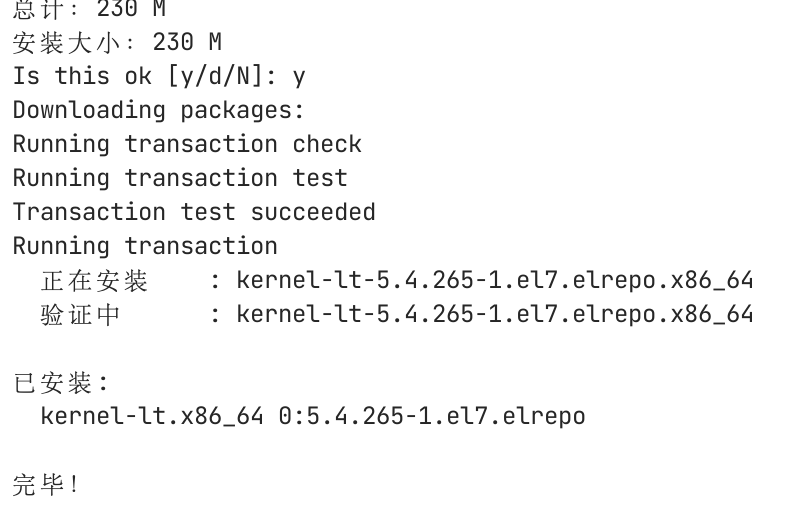Click the 正在安装 label
Screen dimensions: 808x506
click(94, 281)
